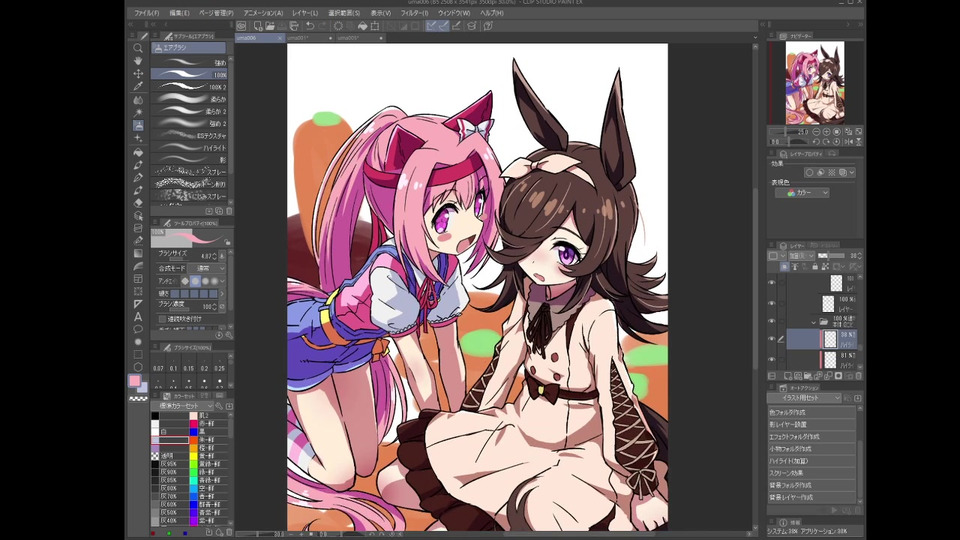
Task: Click the Fill icon in the command bar
Action: [362, 26]
